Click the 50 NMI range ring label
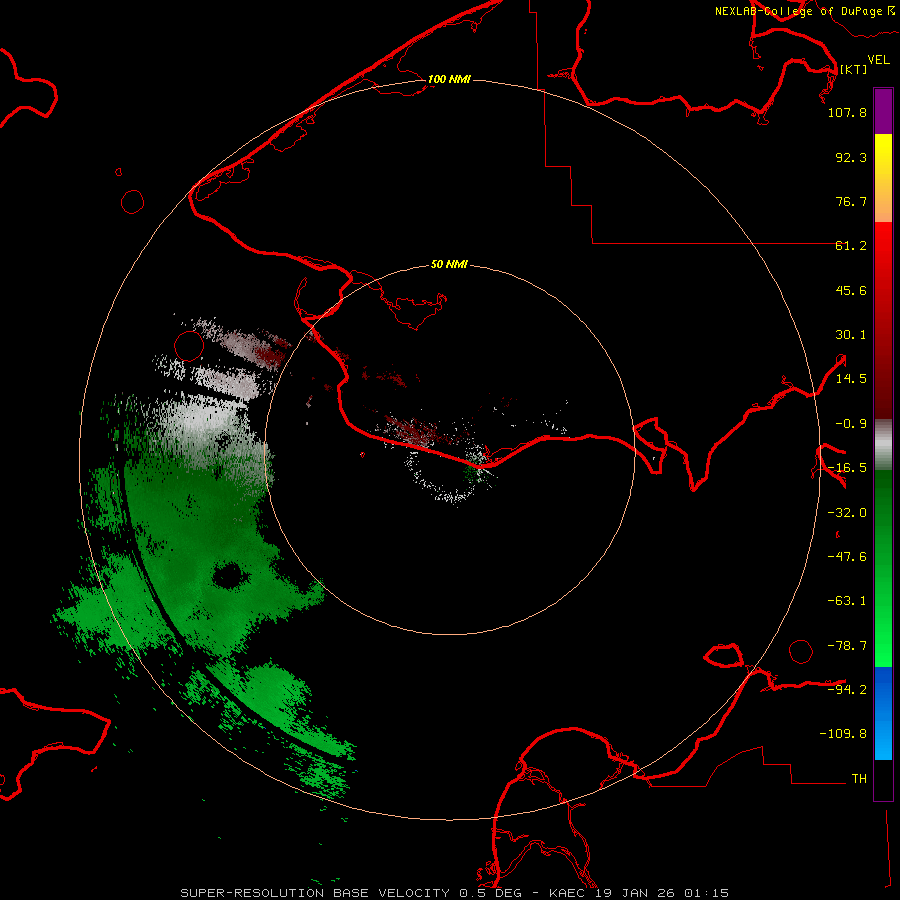The image size is (900, 900). click(x=449, y=265)
